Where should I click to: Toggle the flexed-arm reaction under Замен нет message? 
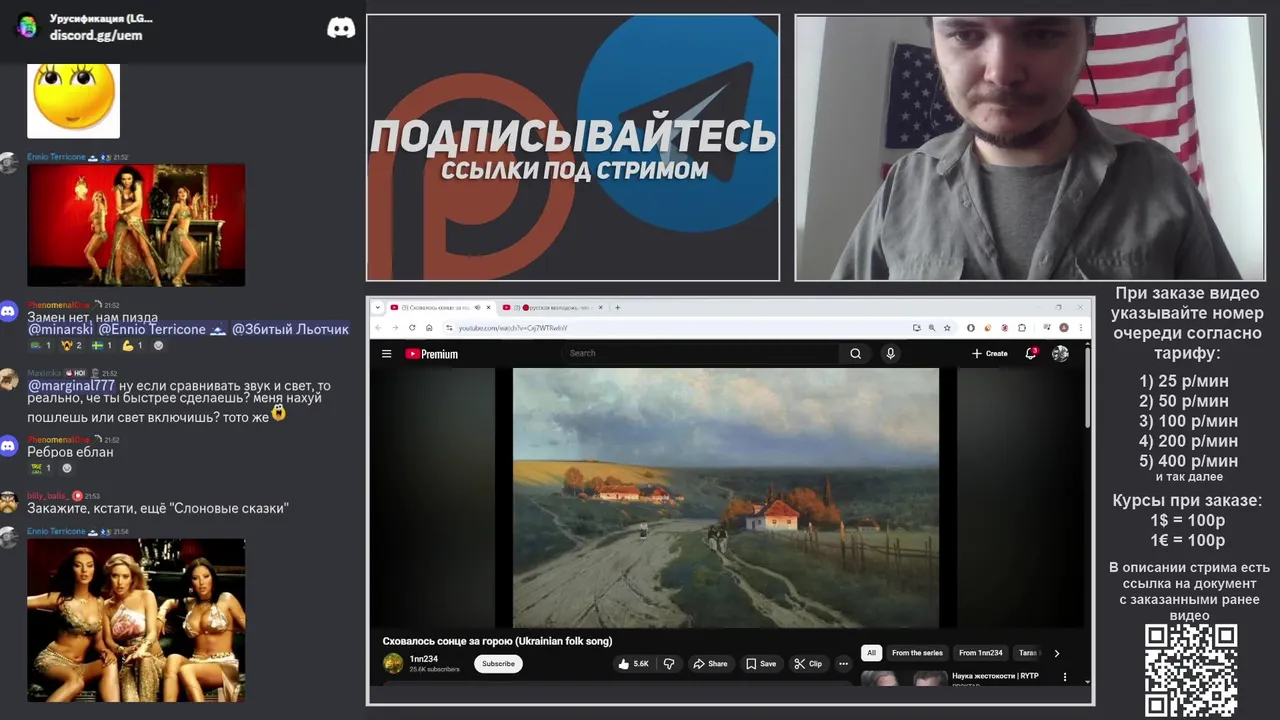pyautogui.click(x=131, y=345)
